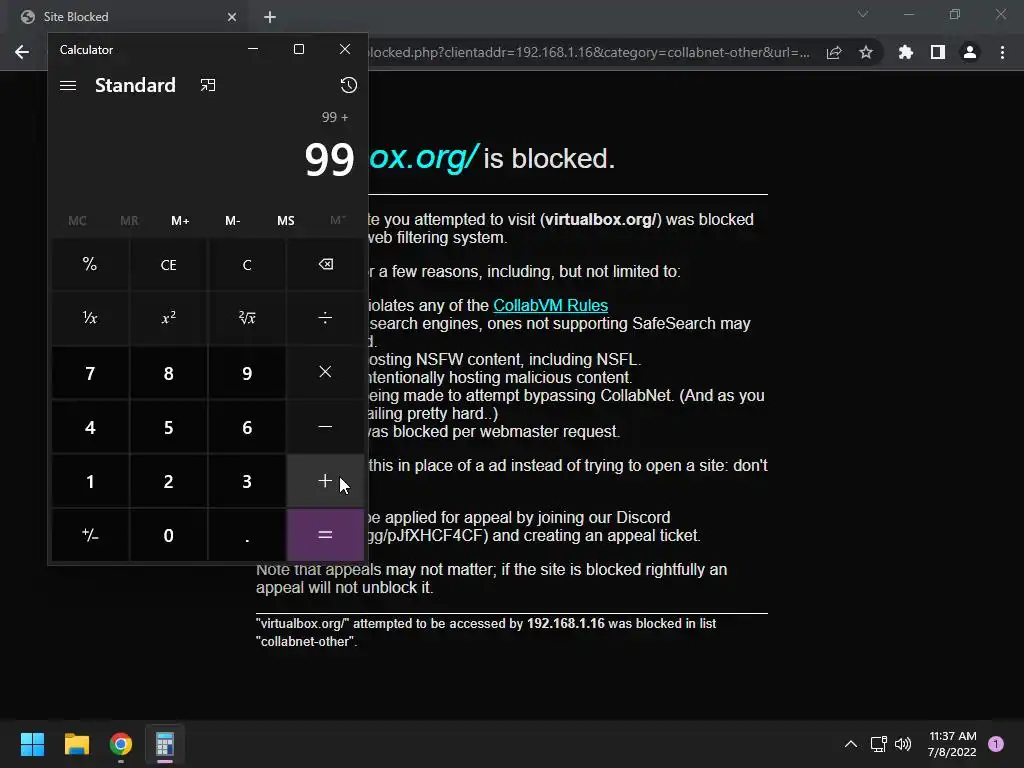
Task: Add to memory with M+
Action: point(180,221)
